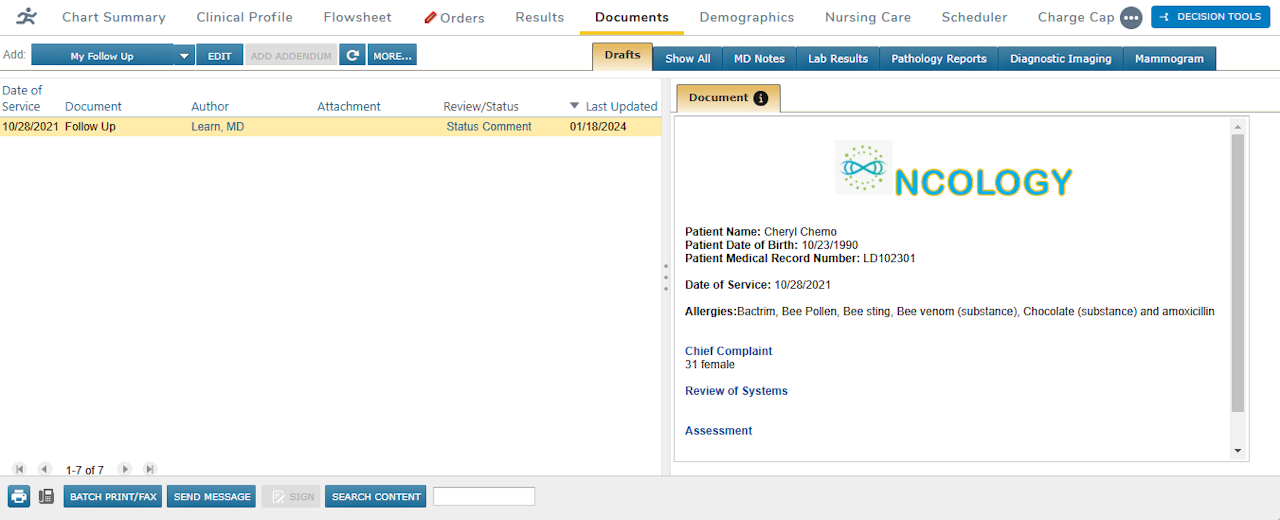Sort by Last Updated column header

click(621, 106)
